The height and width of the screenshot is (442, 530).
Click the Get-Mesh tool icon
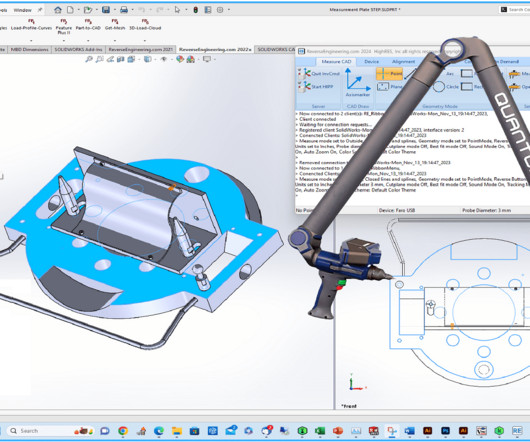tap(115, 21)
